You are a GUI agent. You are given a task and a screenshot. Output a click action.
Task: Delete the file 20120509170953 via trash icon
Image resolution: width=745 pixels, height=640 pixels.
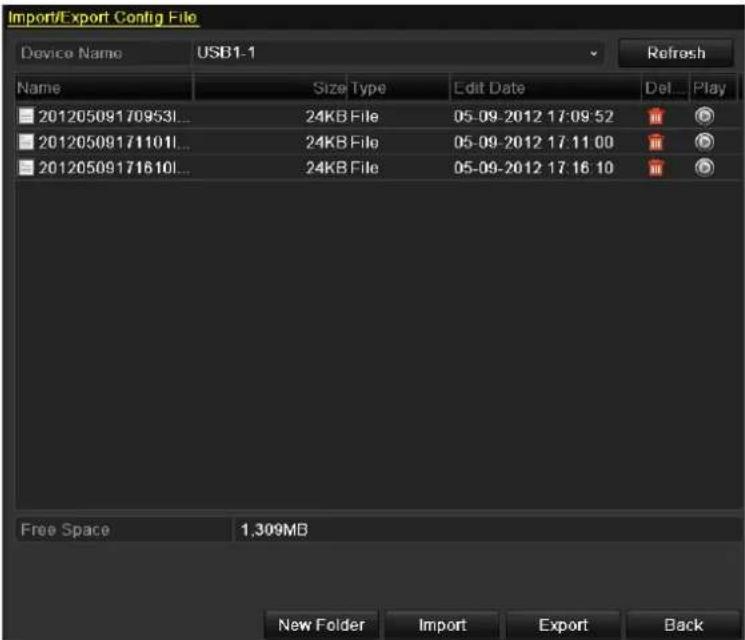656,116
